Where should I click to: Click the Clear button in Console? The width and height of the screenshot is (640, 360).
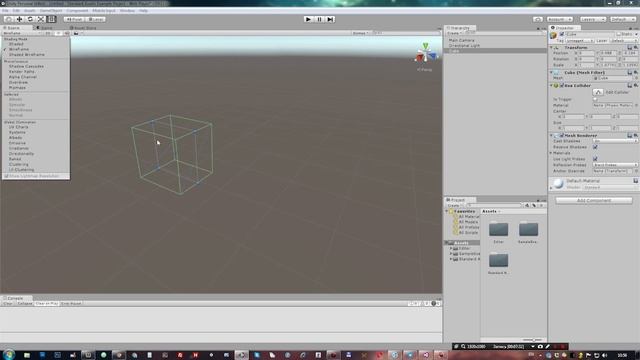(x=8, y=304)
